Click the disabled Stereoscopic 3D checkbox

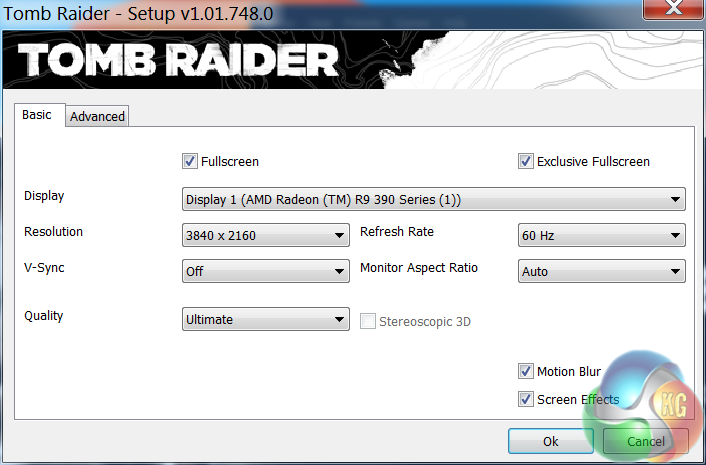click(x=367, y=321)
